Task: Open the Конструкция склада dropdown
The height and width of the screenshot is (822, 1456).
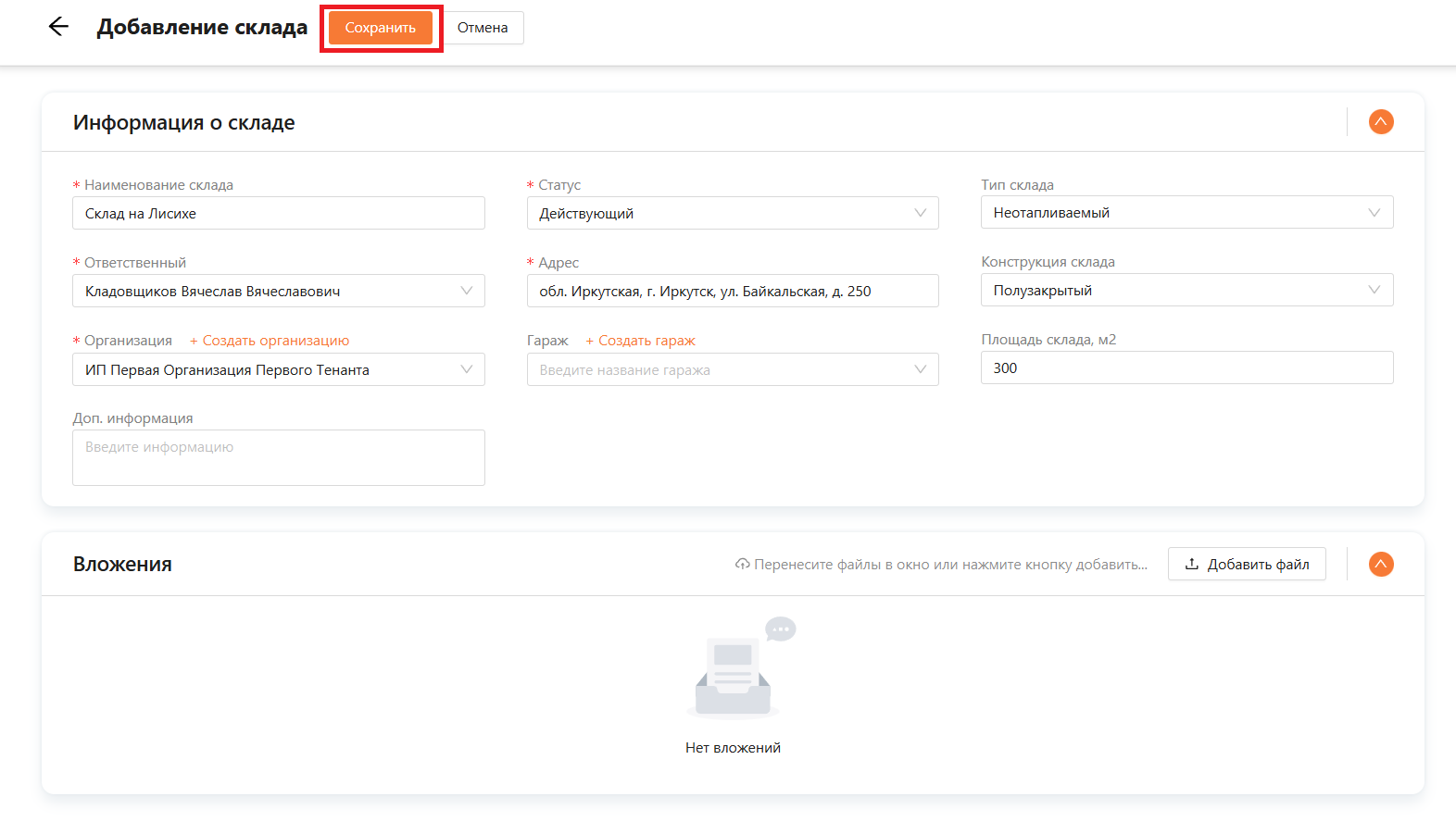Action: tap(1186, 291)
